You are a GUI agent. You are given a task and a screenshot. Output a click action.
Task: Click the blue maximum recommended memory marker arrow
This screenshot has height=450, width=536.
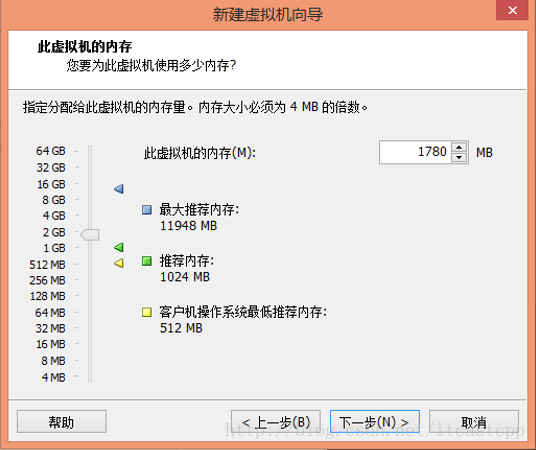(x=119, y=188)
